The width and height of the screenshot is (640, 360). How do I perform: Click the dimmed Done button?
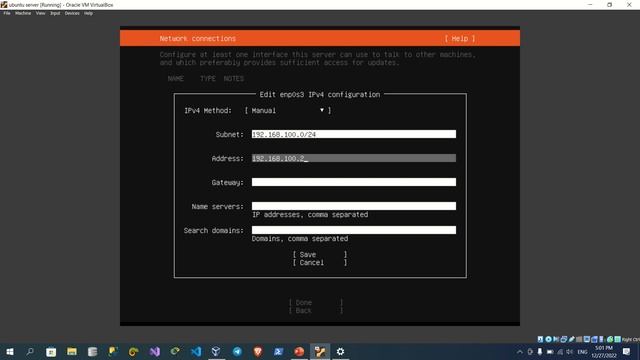tap(316, 303)
